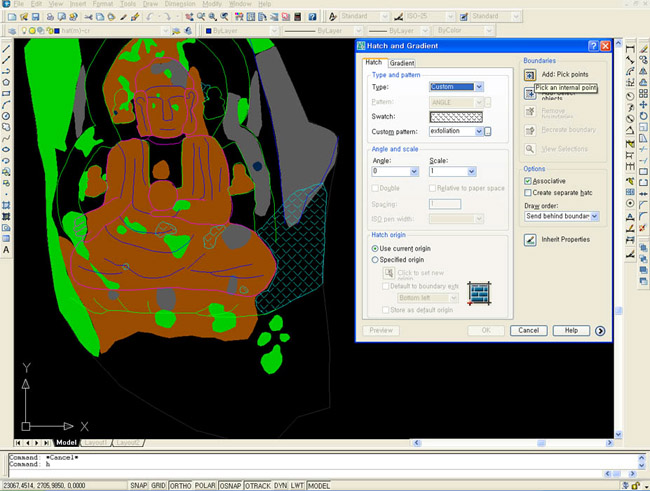
Task: Open the Draw order dropdown
Action: click(594, 216)
